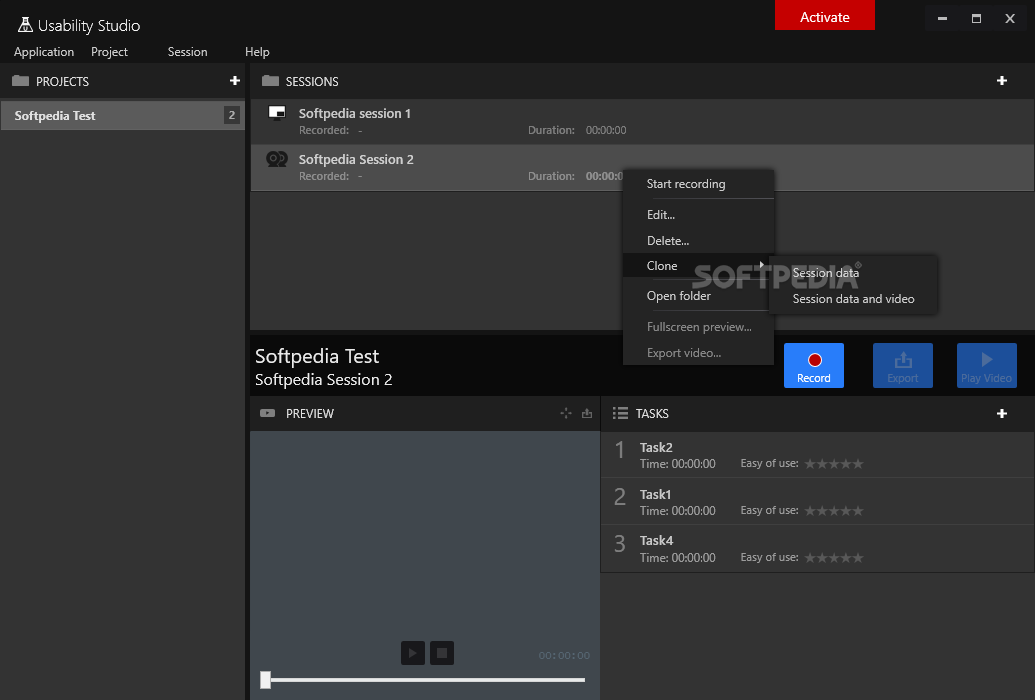Click the Sessions folder icon
This screenshot has height=700, width=1035.
coord(270,81)
